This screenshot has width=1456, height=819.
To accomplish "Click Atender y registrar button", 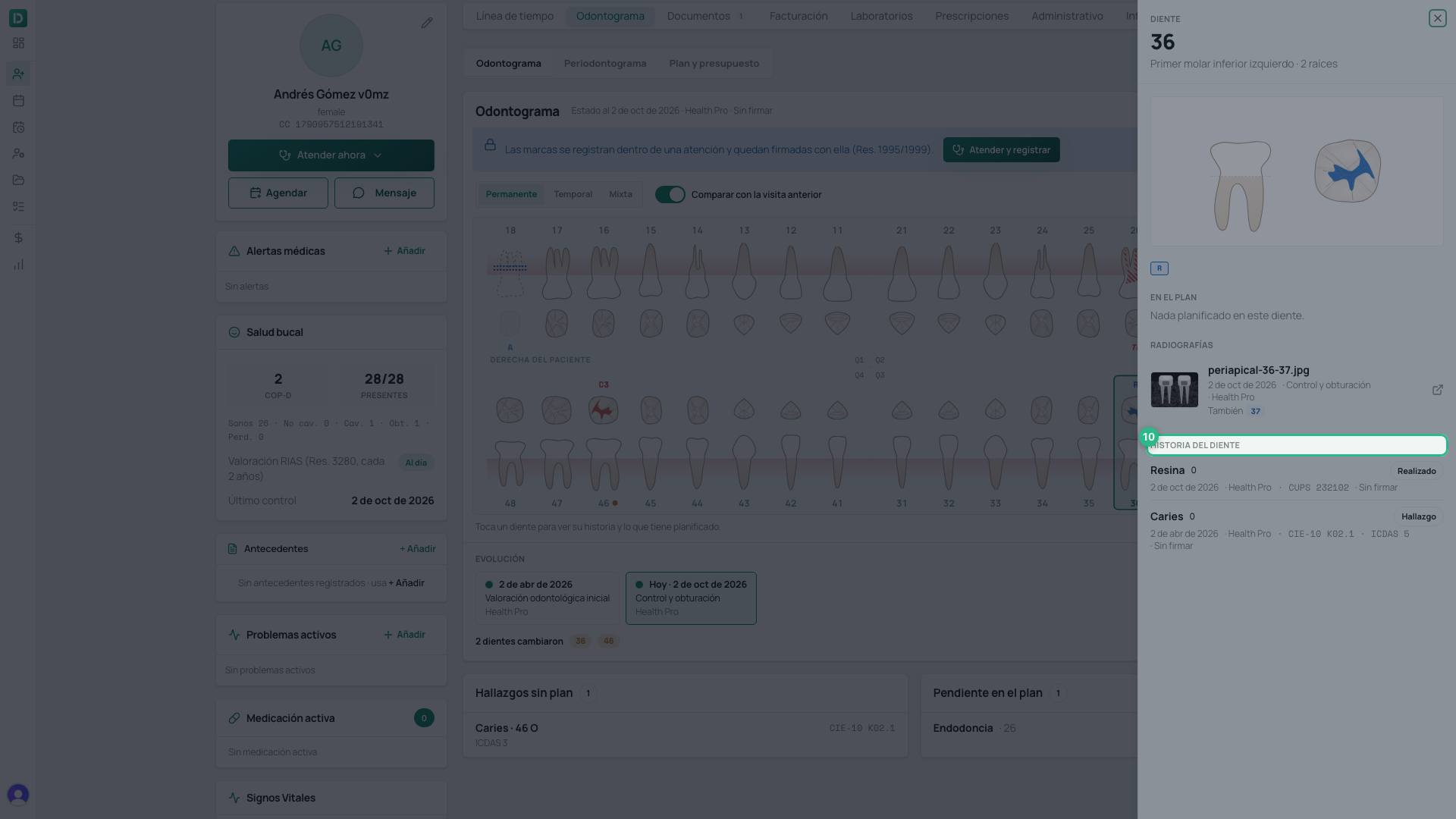I will tap(1001, 150).
